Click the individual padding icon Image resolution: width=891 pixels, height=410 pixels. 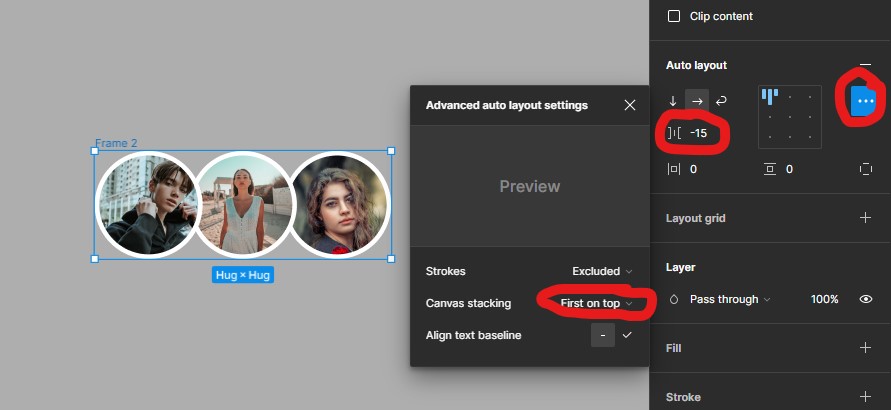pos(865,169)
